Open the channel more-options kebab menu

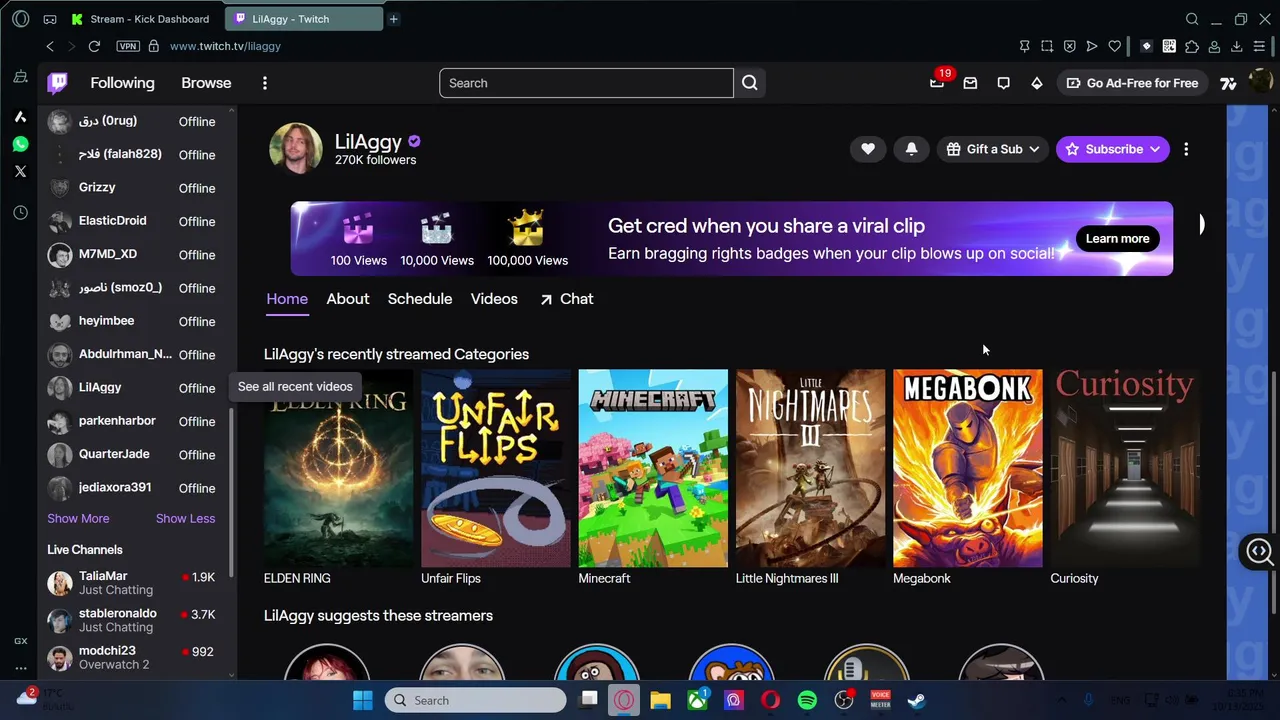1186,149
